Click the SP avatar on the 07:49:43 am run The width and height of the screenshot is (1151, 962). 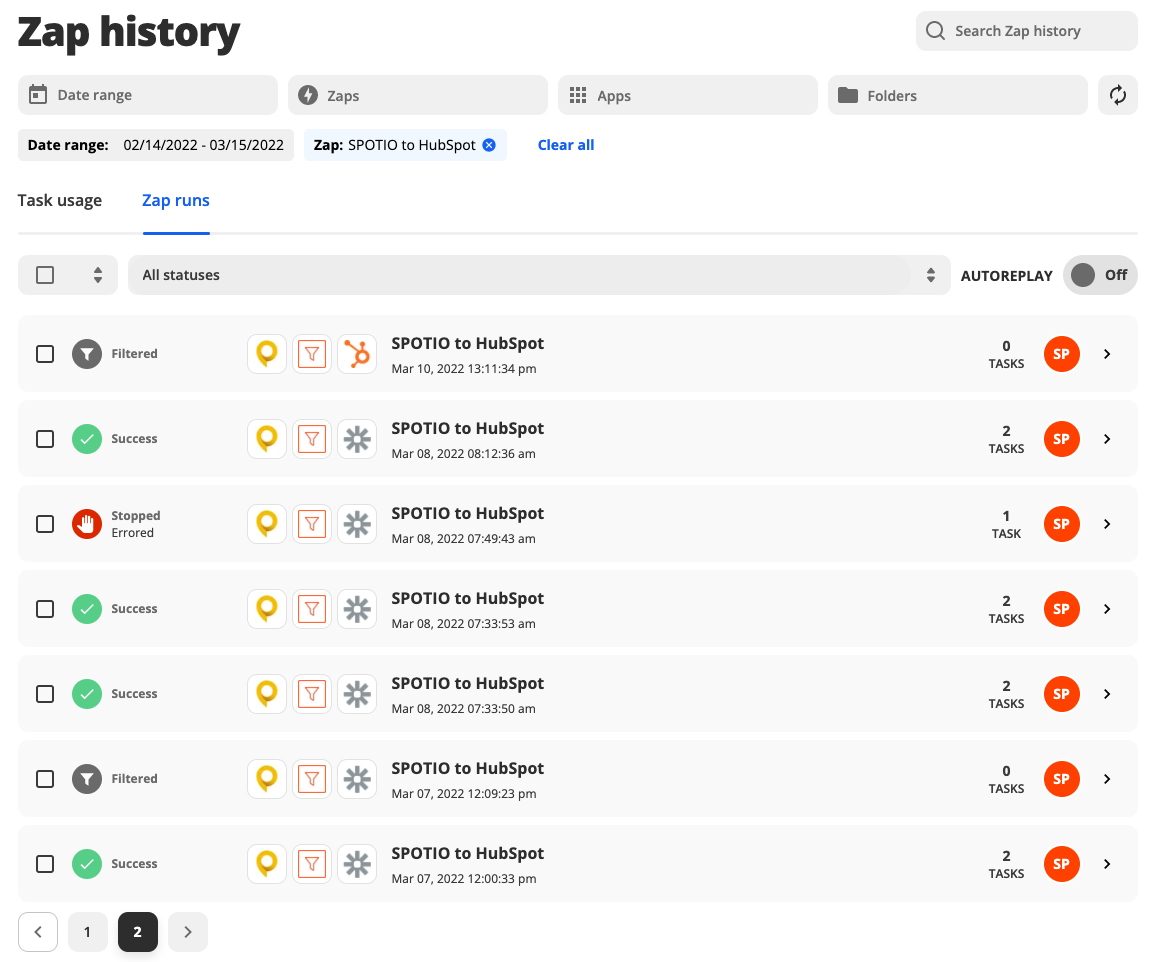pyautogui.click(x=1061, y=525)
